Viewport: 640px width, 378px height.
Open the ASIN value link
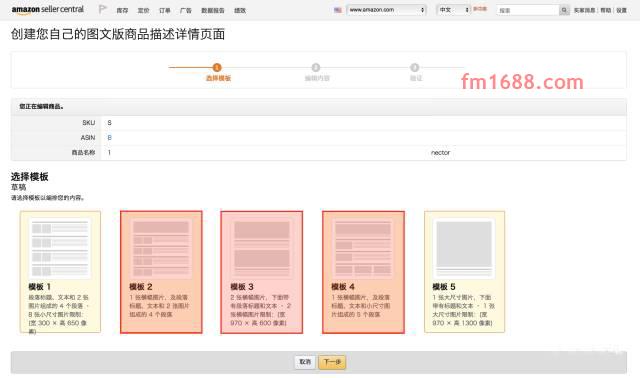pos(109,138)
